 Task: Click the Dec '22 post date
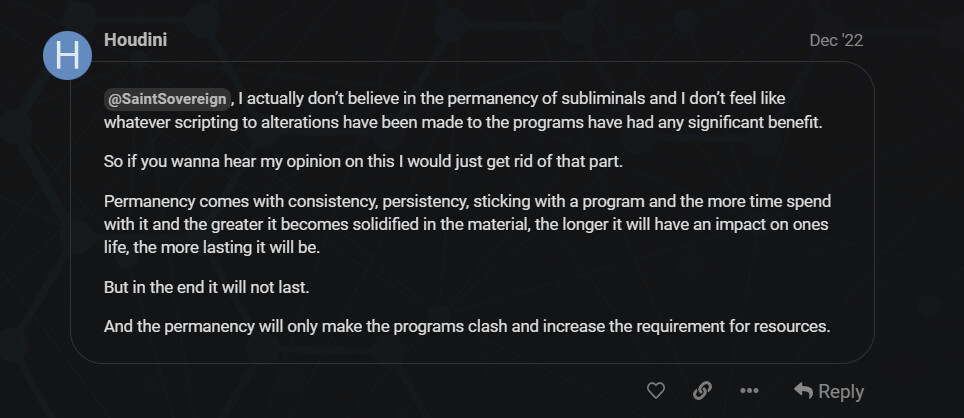tap(836, 41)
